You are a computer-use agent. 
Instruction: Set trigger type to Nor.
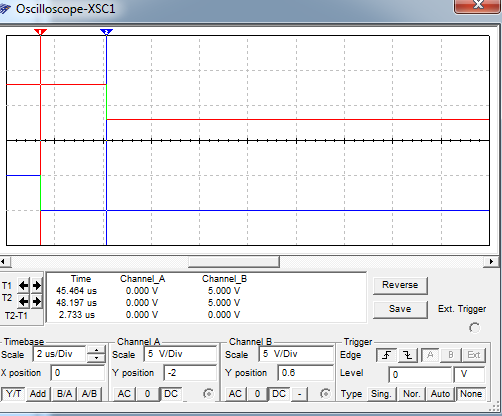pos(411,394)
